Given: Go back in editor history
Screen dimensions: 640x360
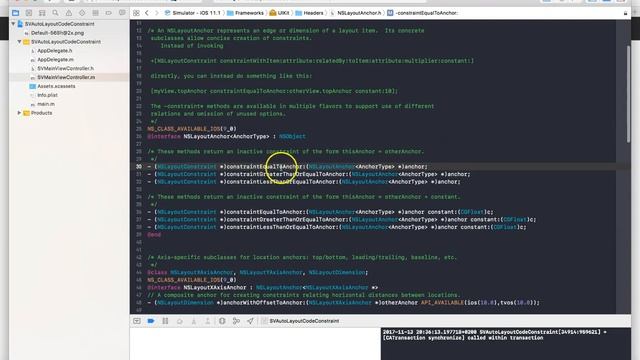Looking at the screenshot, I should 147,13.
